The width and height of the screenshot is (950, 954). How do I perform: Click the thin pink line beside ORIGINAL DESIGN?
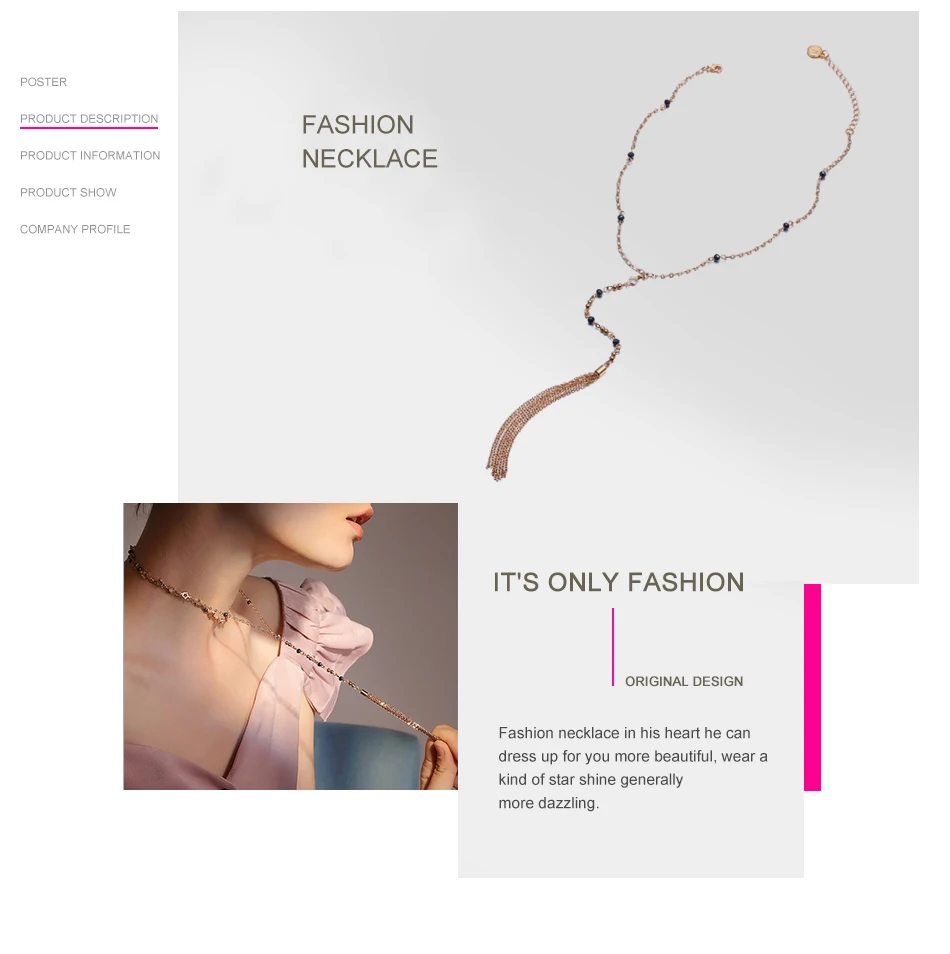[613, 647]
